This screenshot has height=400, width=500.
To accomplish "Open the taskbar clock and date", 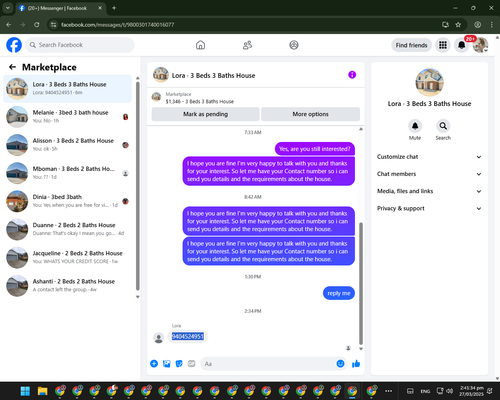I will tap(471, 391).
